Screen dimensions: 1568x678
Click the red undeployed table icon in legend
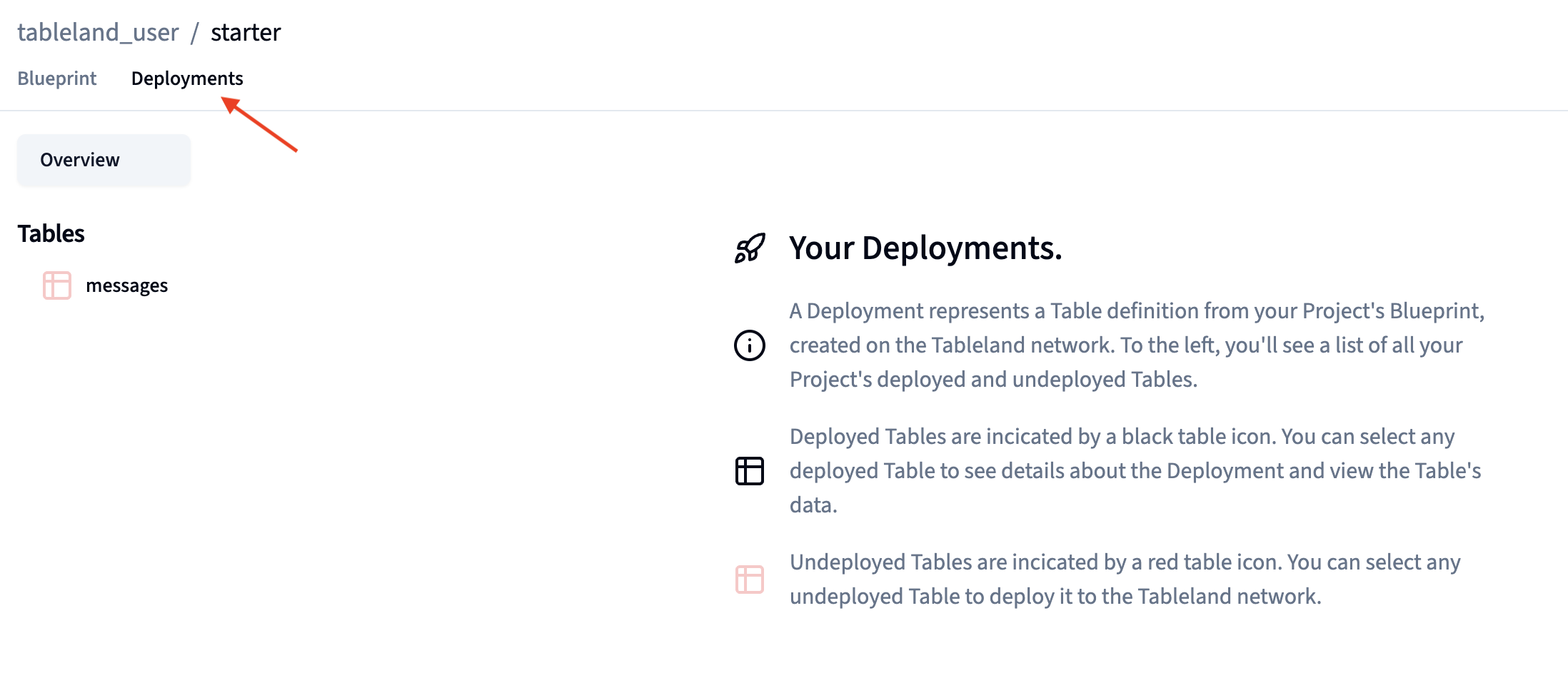tap(750, 580)
